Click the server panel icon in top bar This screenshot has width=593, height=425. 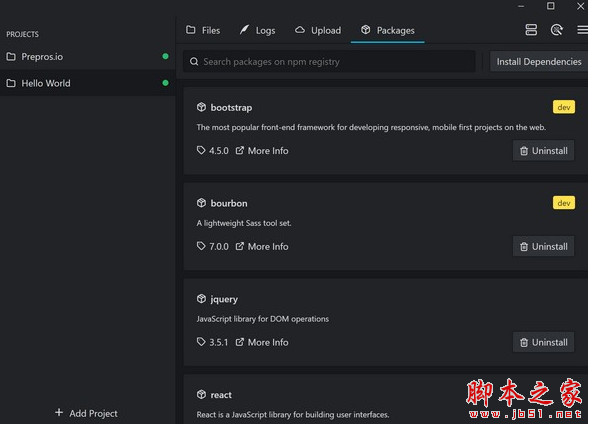531,30
